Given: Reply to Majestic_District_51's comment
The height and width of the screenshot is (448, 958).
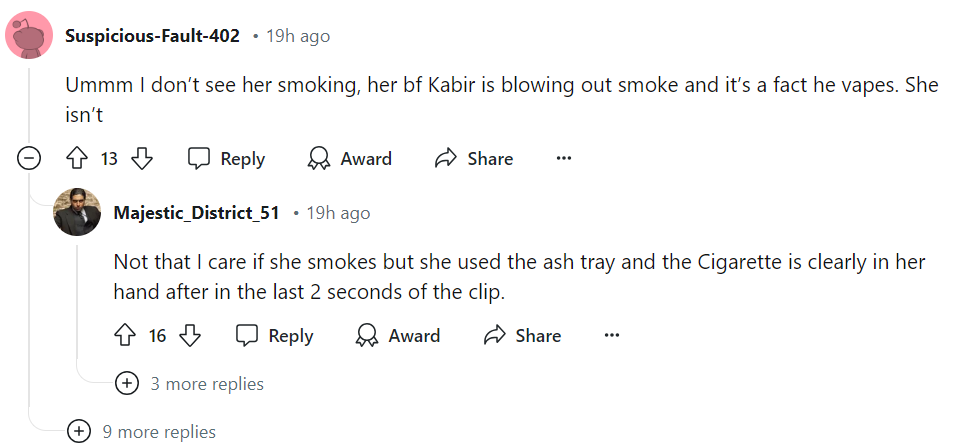Looking at the screenshot, I should pos(275,336).
